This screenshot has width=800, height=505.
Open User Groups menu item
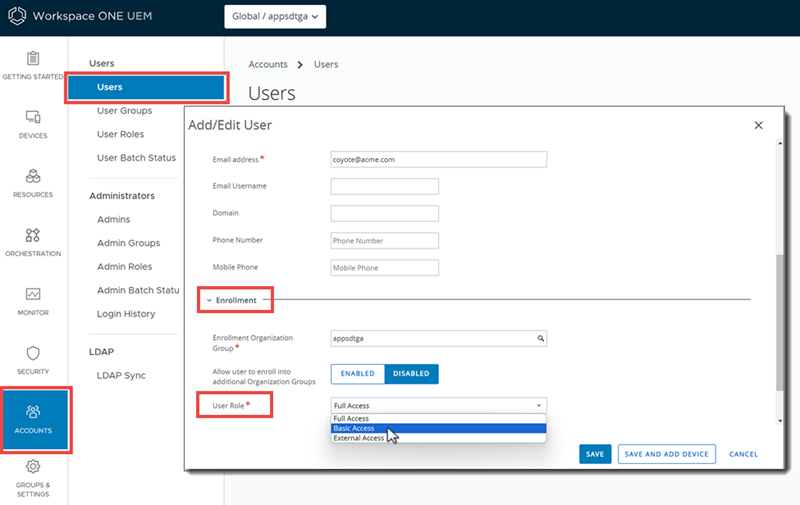point(124,111)
